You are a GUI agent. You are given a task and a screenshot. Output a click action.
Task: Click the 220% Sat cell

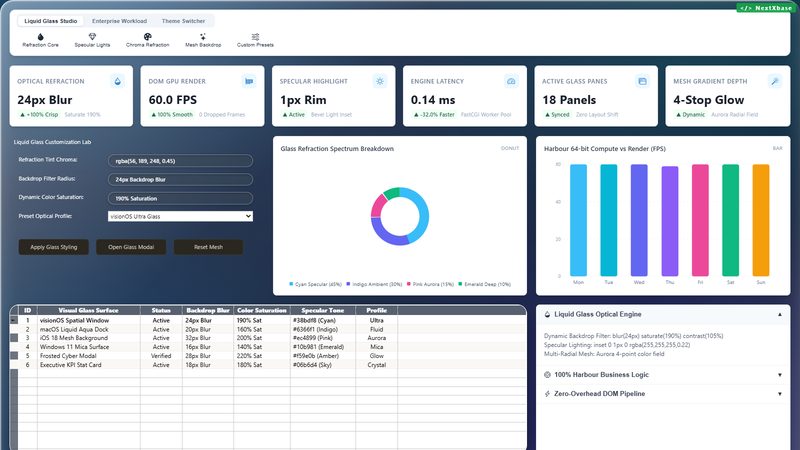click(262, 356)
